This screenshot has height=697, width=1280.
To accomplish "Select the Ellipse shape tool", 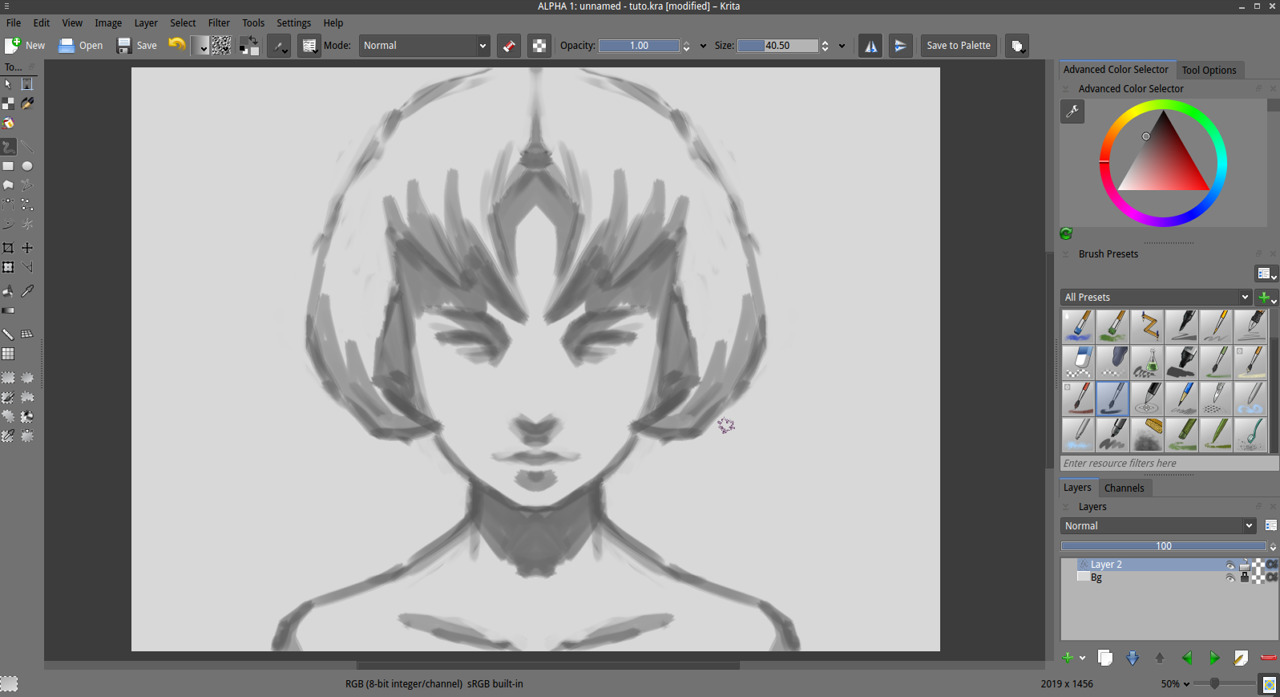I will pos(27,166).
